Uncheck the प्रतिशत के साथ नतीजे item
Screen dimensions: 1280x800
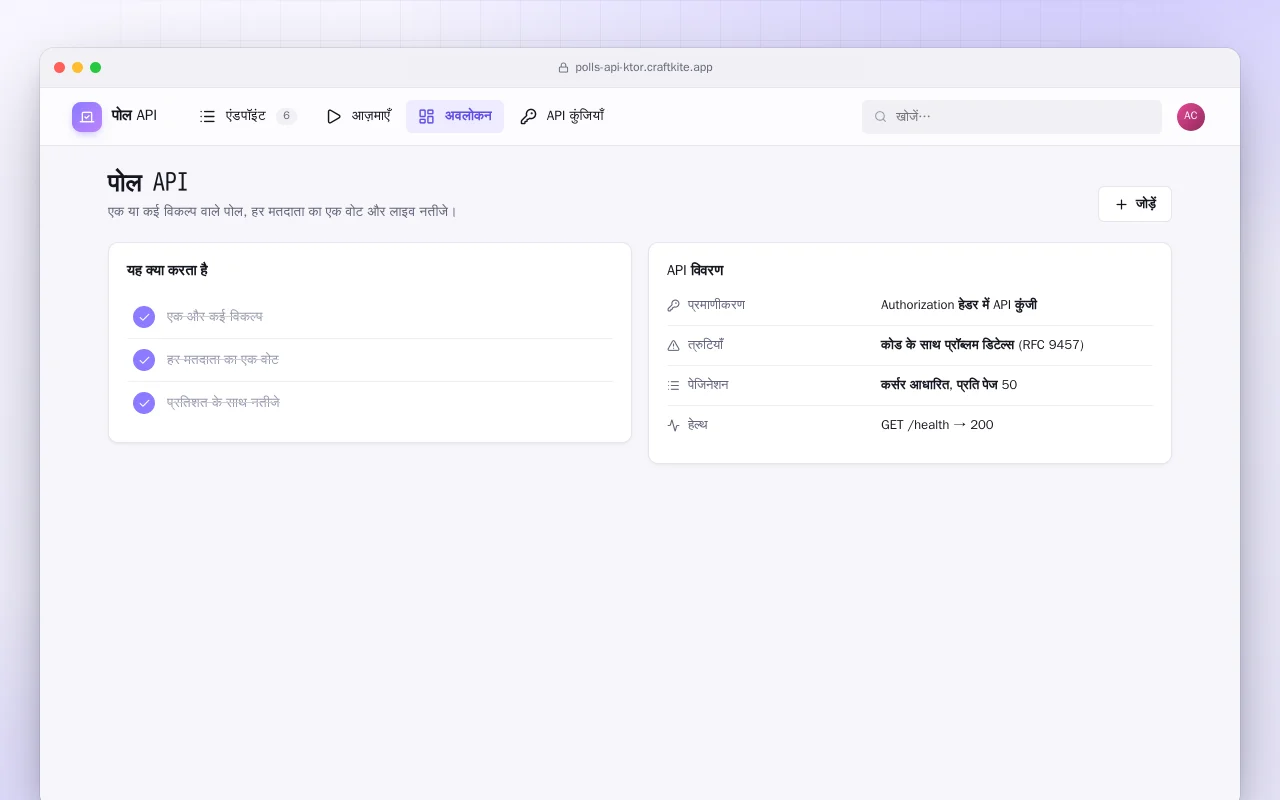(144, 403)
